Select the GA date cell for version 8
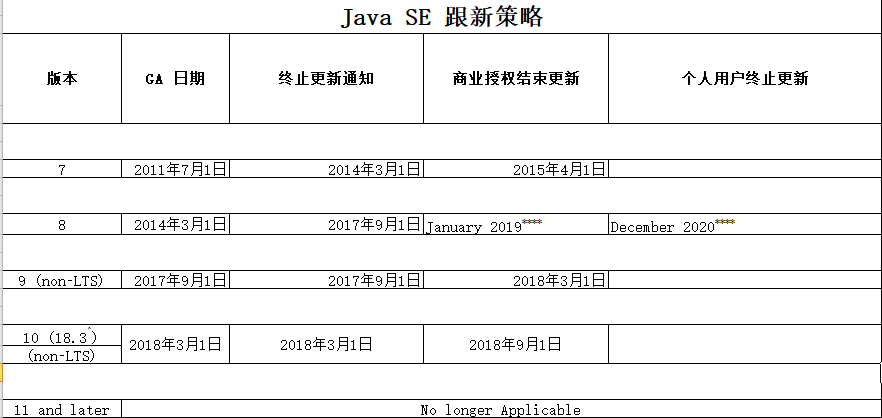This screenshot has width=882, height=418. coord(175,226)
